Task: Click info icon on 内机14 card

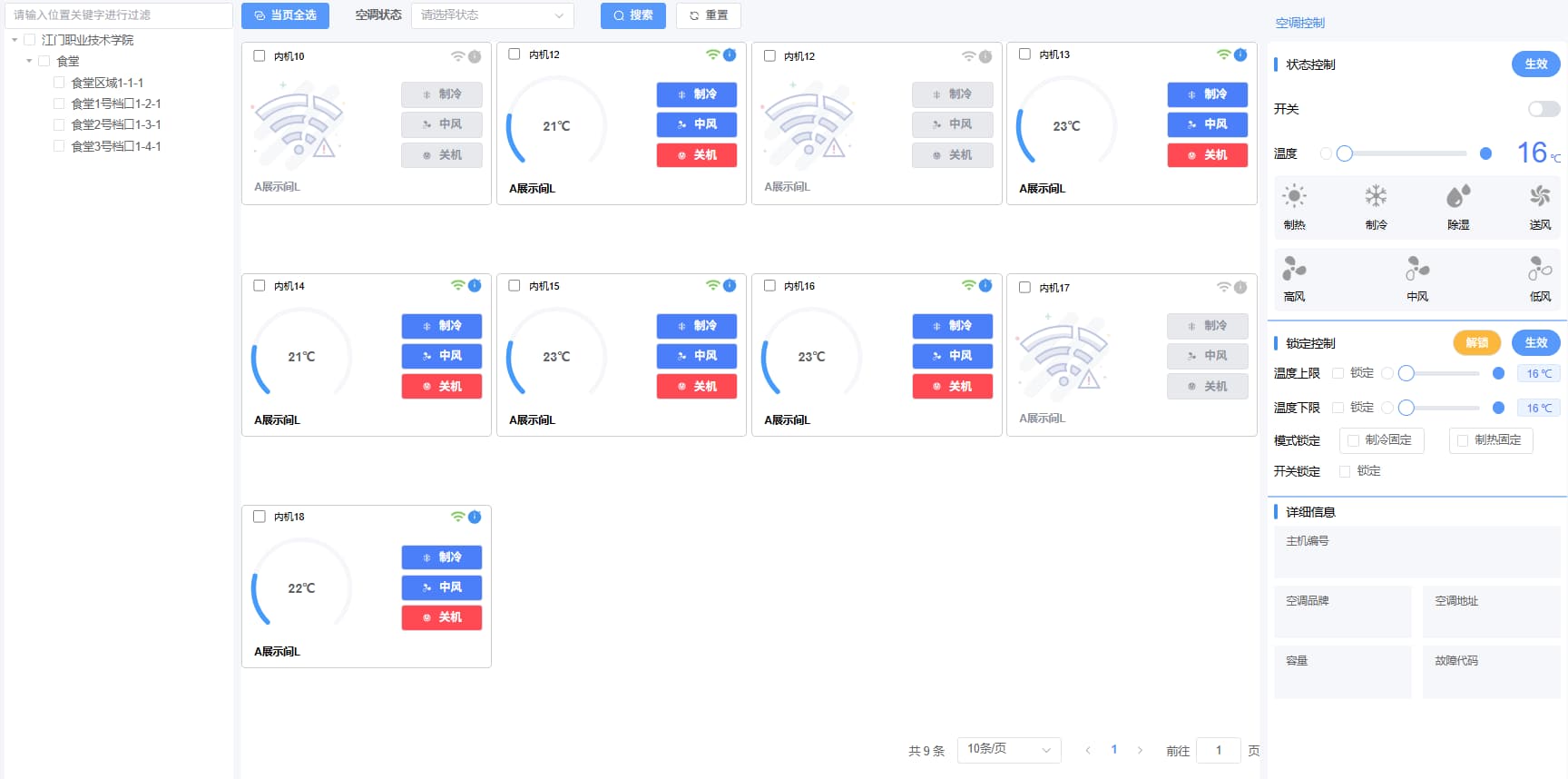Action: coord(475,285)
